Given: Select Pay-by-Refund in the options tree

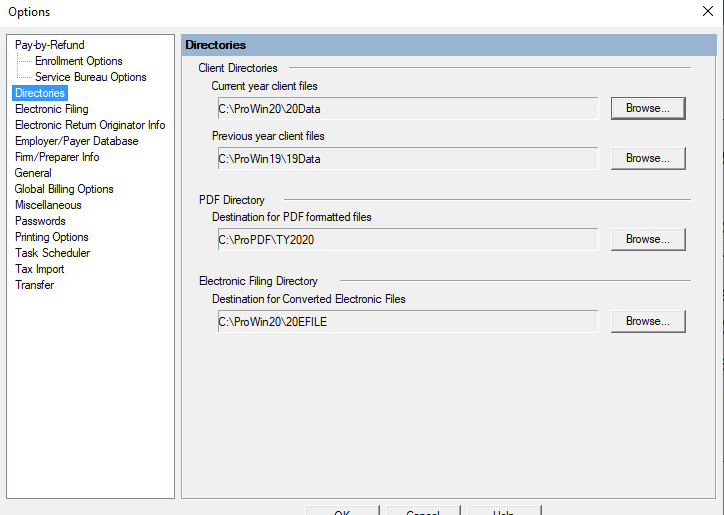Looking at the screenshot, I should click(x=49, y=45).
